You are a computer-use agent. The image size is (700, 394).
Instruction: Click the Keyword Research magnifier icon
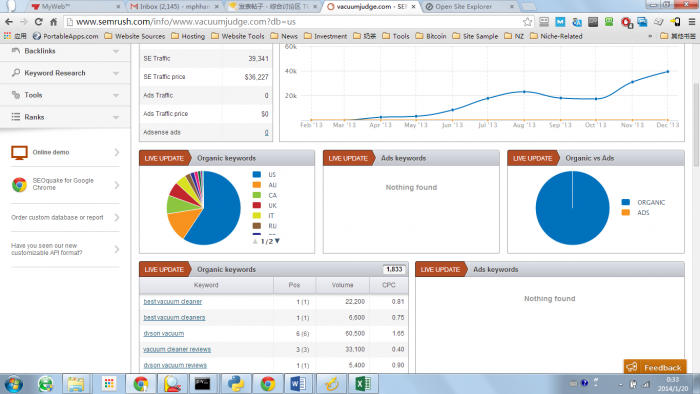click(16, 73)
